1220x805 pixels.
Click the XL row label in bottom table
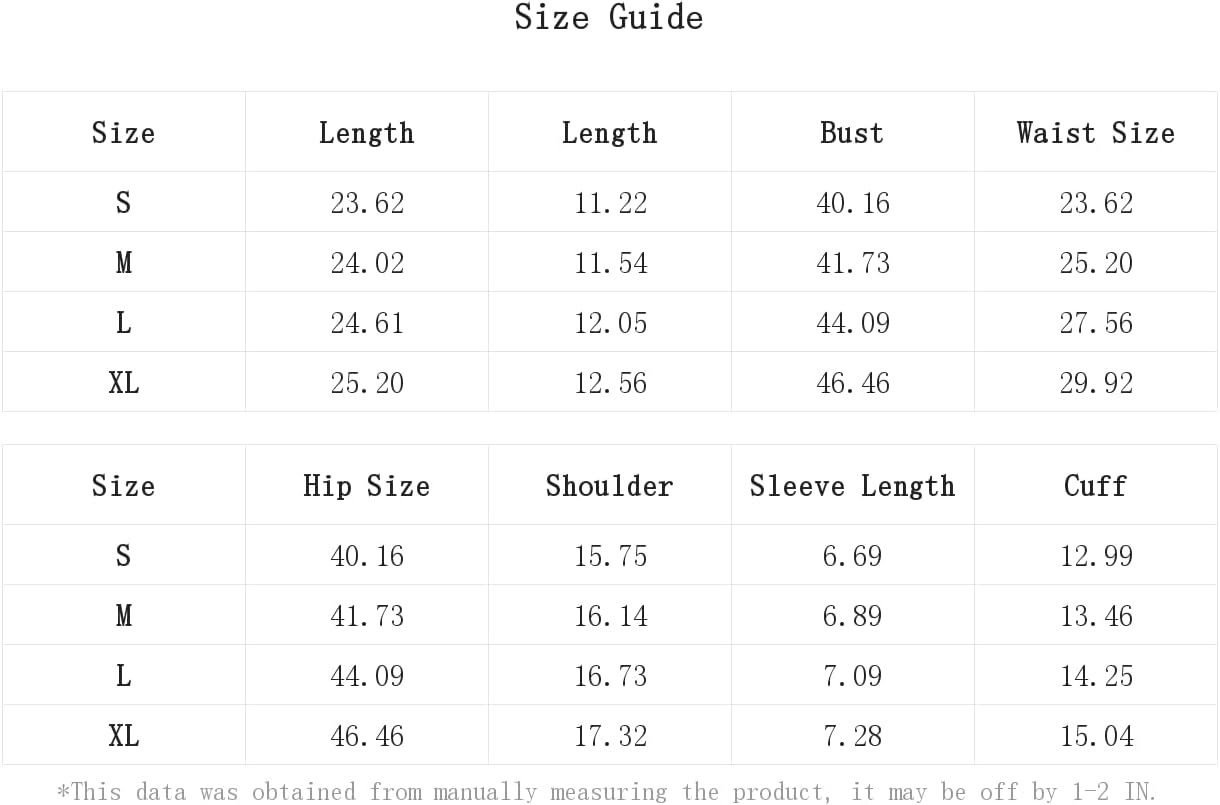124,737
